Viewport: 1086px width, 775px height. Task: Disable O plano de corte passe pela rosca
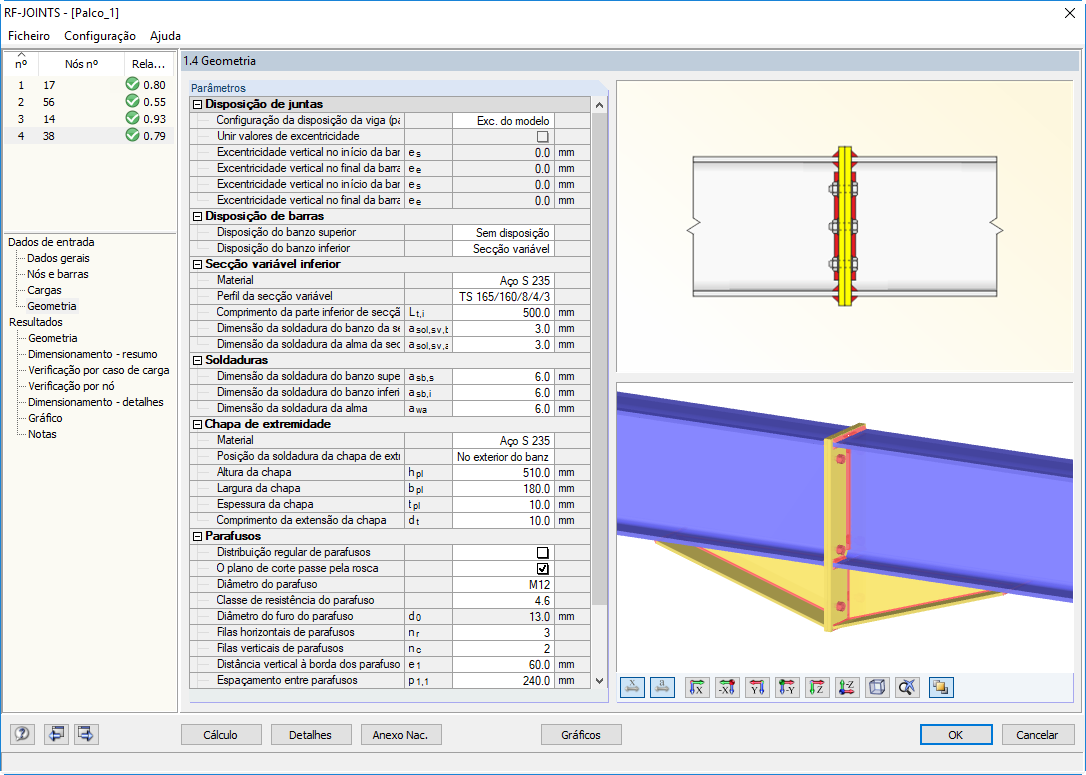(x=542, y=567)
